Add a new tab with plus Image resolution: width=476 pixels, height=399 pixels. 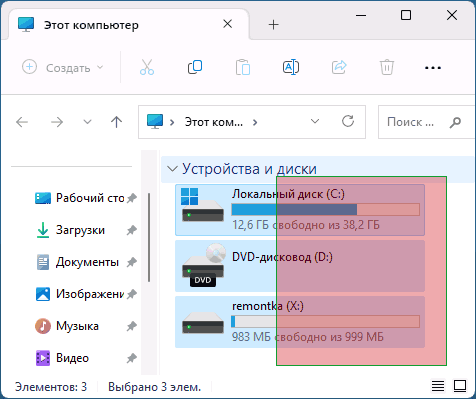273,25
